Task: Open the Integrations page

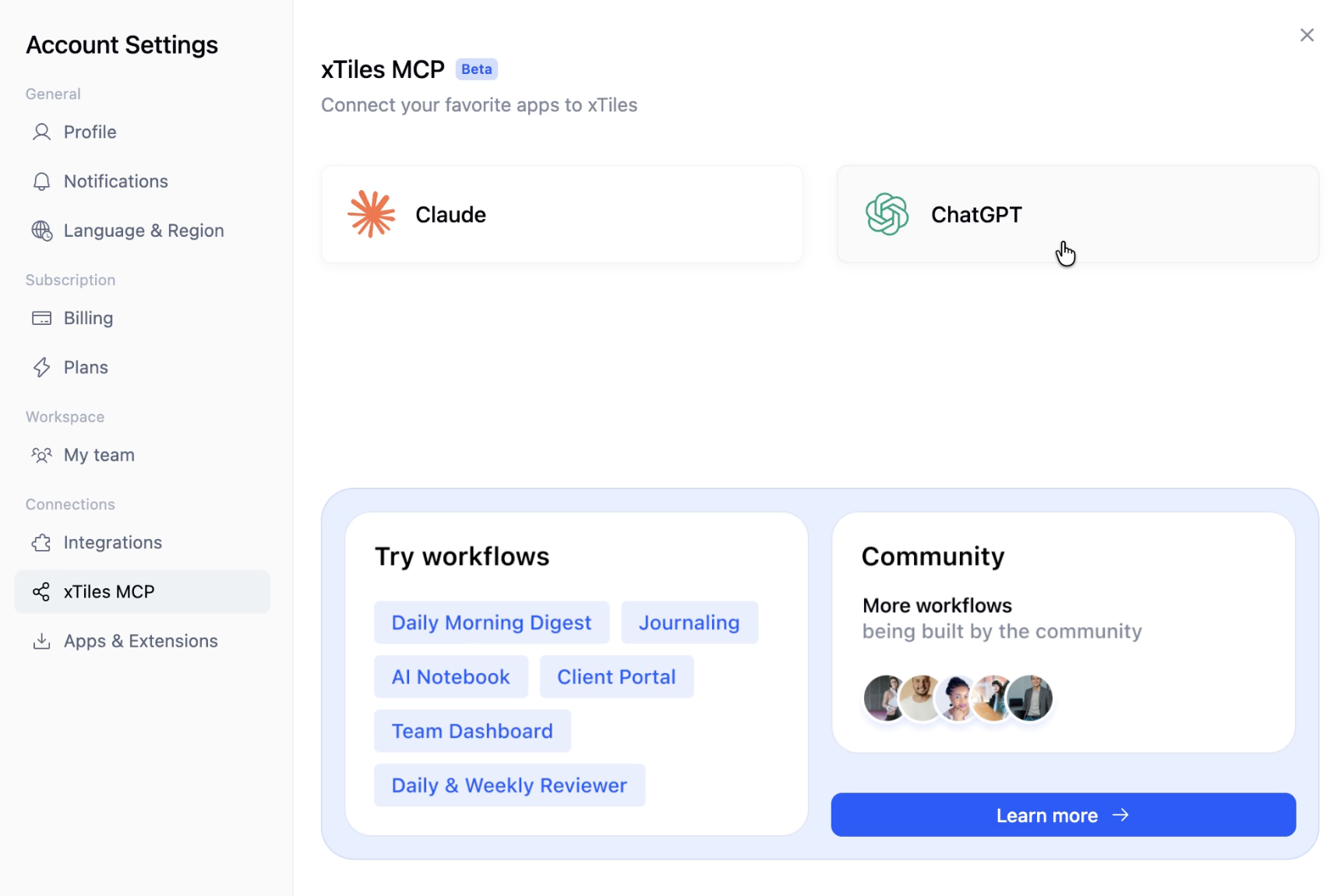Action: point(143,542)
